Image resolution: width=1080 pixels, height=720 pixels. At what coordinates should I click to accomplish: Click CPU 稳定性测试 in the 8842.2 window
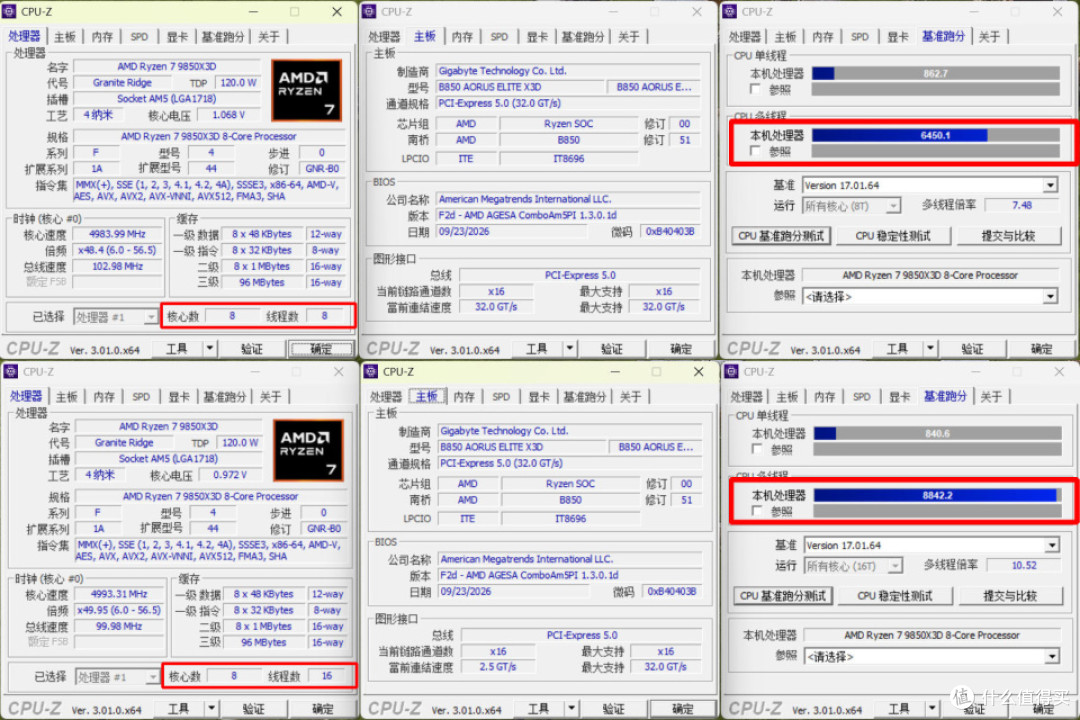point(895,596)
